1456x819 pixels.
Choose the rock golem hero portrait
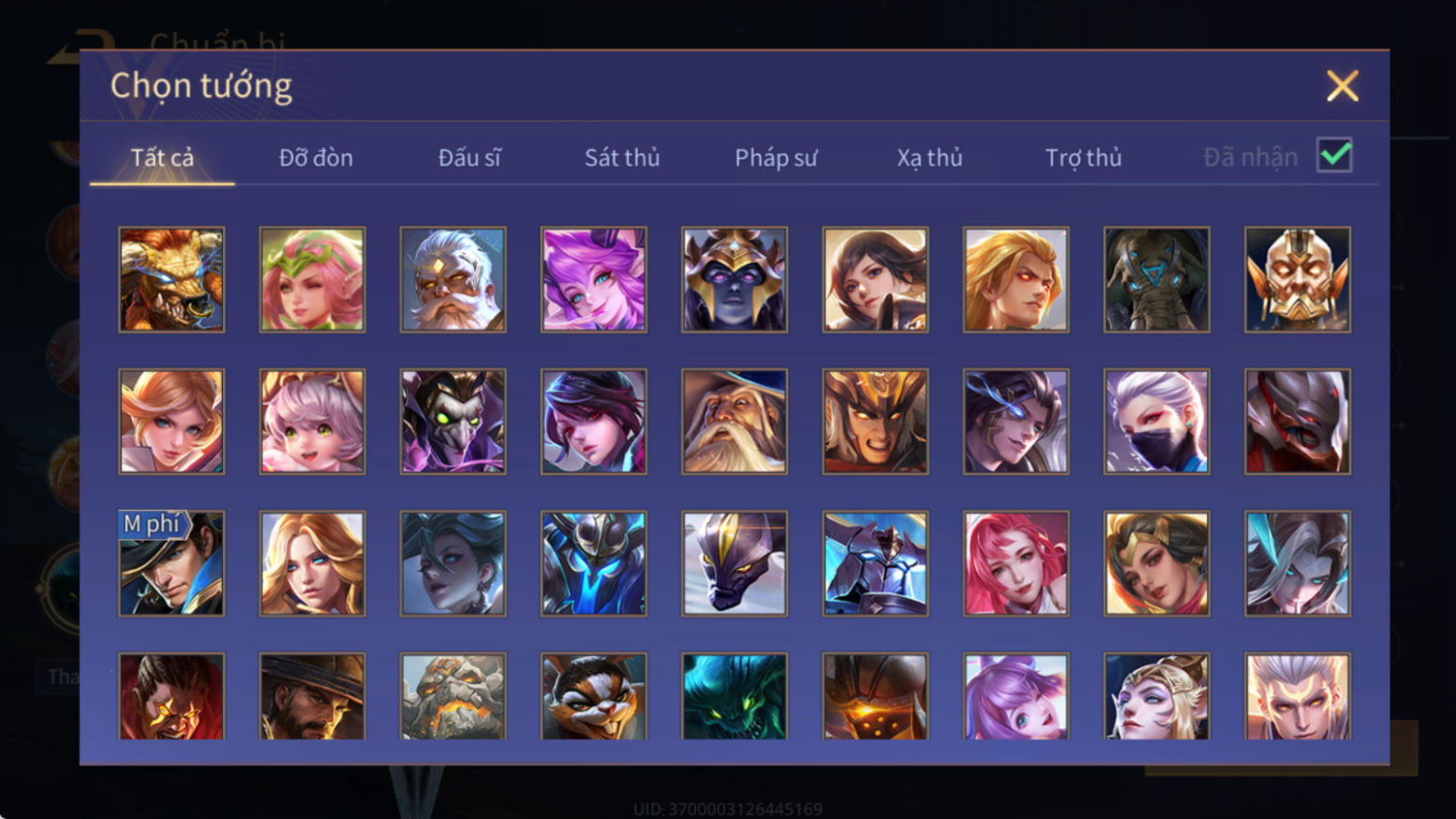(x=453, y=696)
